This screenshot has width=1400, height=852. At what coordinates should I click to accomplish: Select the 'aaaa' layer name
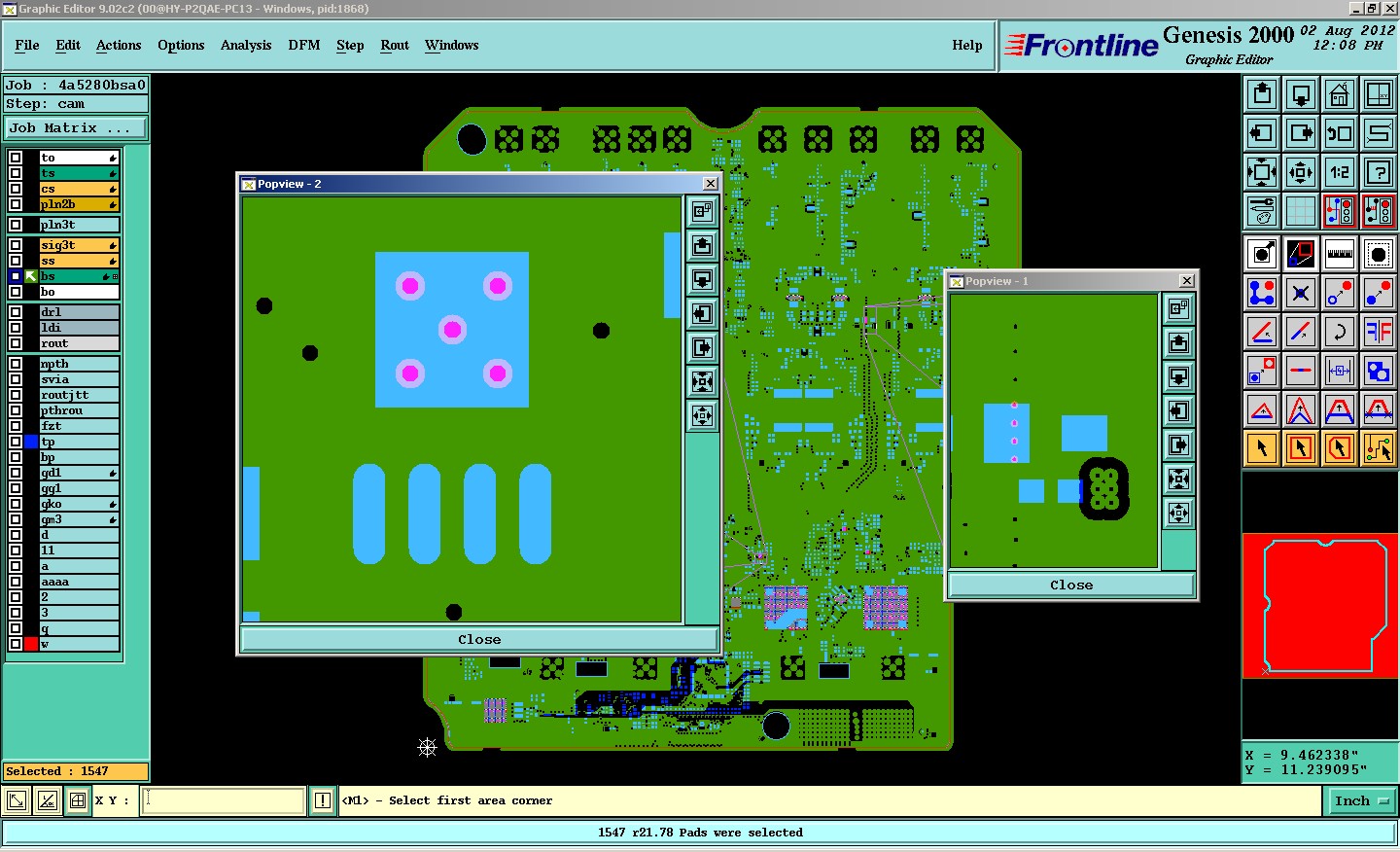79,582
